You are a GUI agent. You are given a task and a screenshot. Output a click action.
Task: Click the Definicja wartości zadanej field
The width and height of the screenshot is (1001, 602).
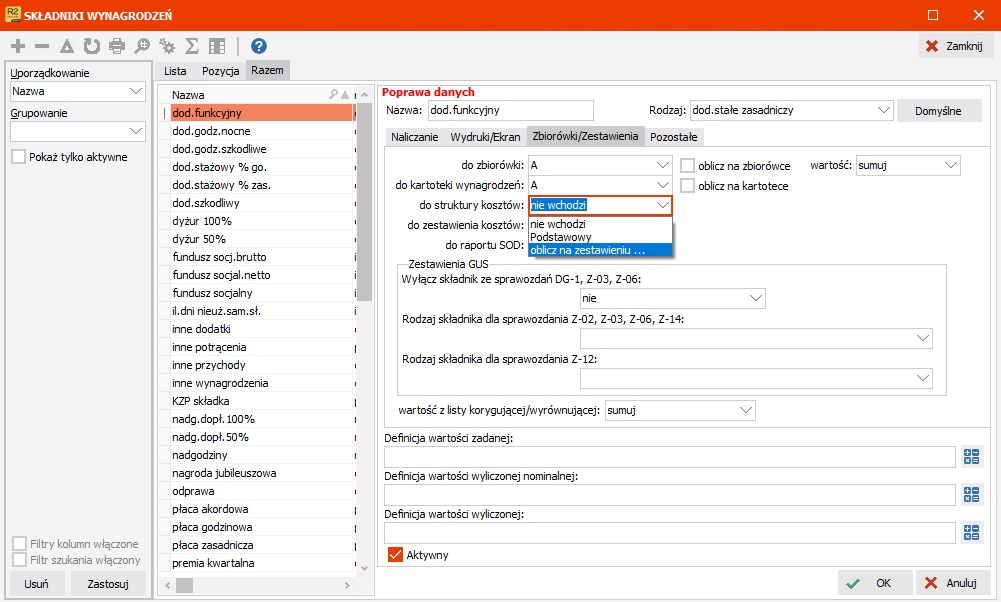pos(670,456)
